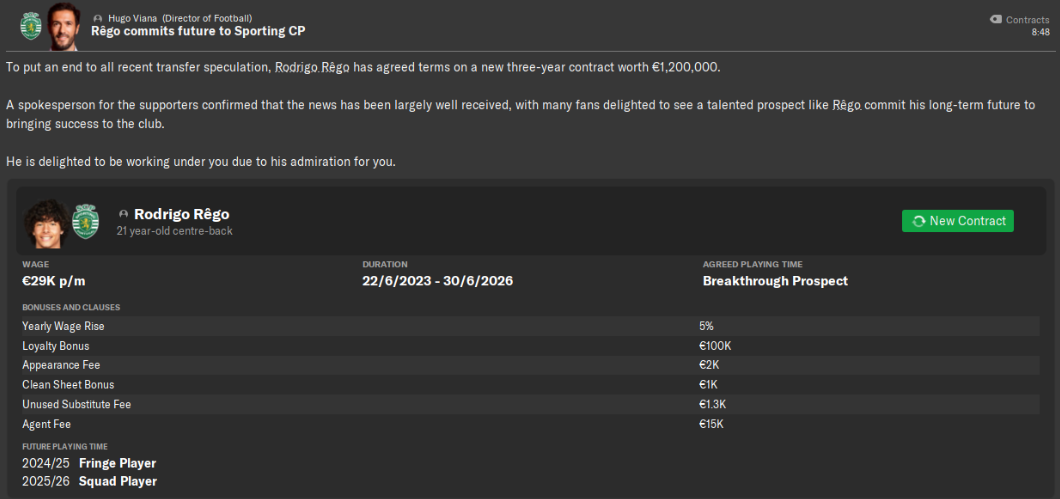
Task: Open Rodrigo Rêgo's player portrait in the card
Action: tap(44, 221)
